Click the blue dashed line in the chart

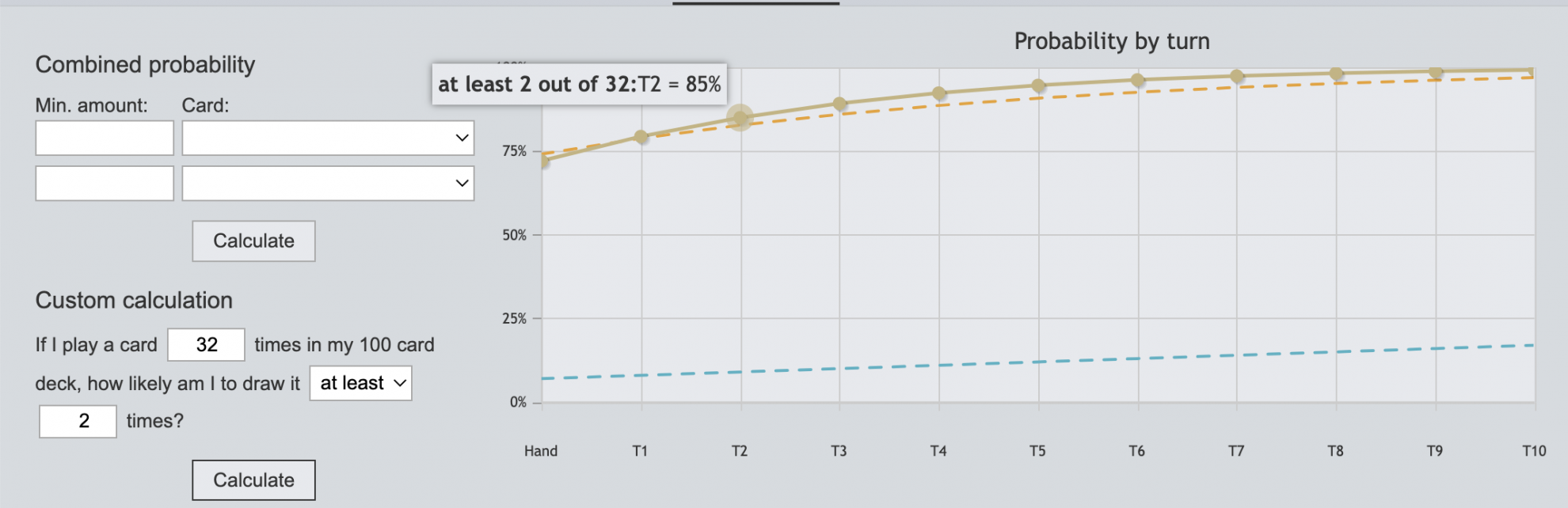coord(1037,362)
